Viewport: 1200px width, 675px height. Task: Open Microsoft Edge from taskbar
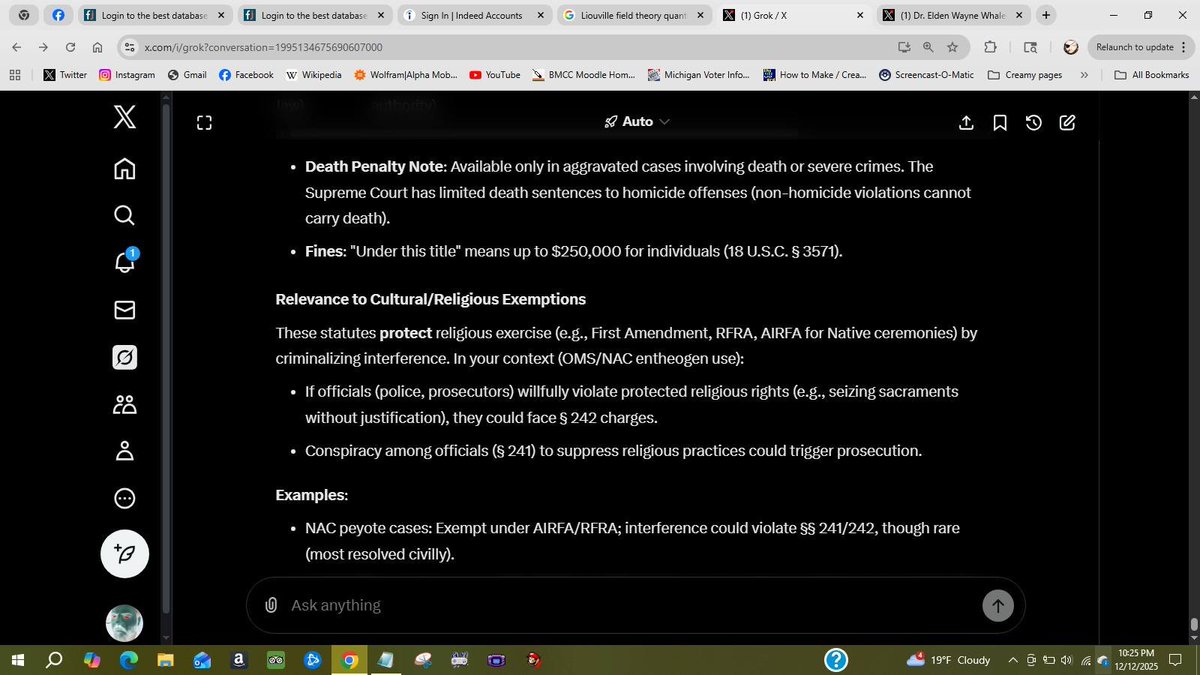coord(129,660)
